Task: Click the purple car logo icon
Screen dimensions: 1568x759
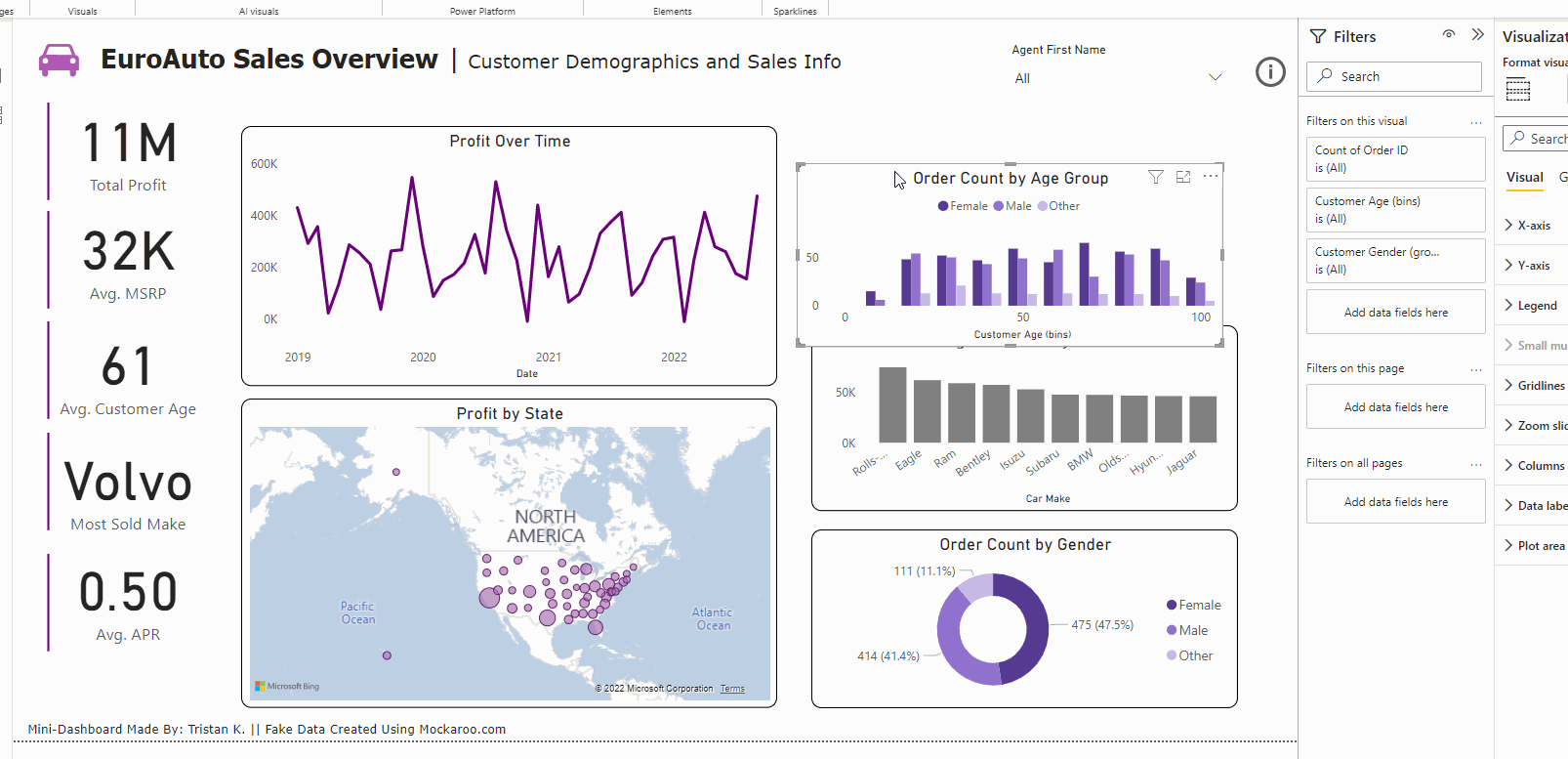Action: [59, 61]
